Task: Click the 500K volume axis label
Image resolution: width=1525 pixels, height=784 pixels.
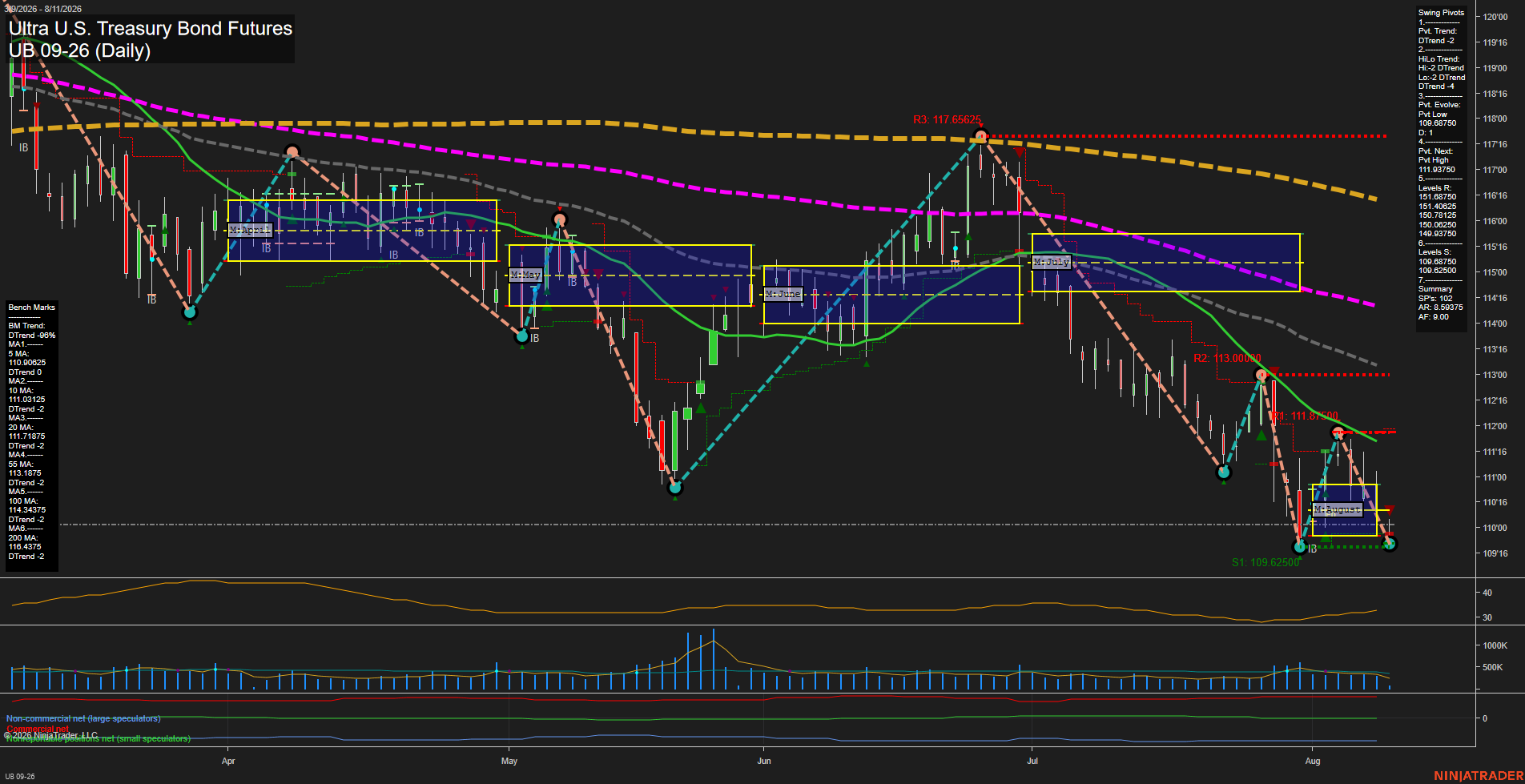Action: pyautogui.click(x=1493, y=667)
